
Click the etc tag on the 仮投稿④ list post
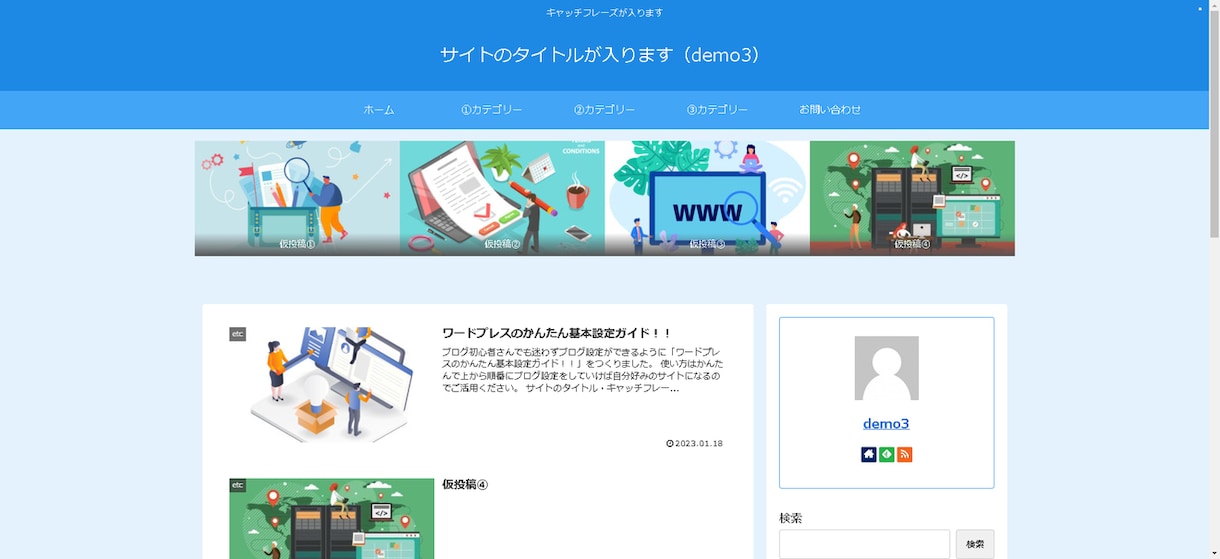tap(237, 485)
